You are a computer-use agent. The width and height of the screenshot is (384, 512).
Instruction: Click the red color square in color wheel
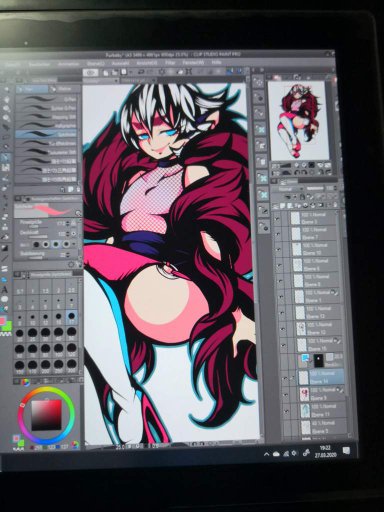point(46,415)
